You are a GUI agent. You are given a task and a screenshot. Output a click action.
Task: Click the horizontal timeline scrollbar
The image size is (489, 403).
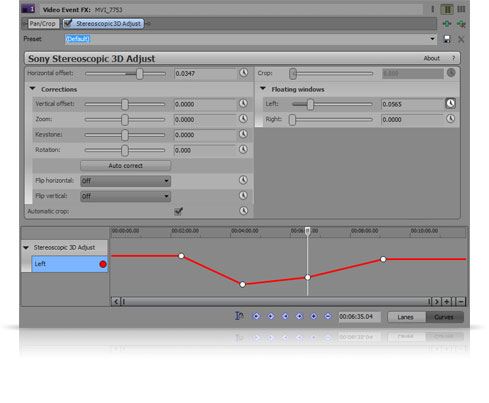click(x=276, y=302)
